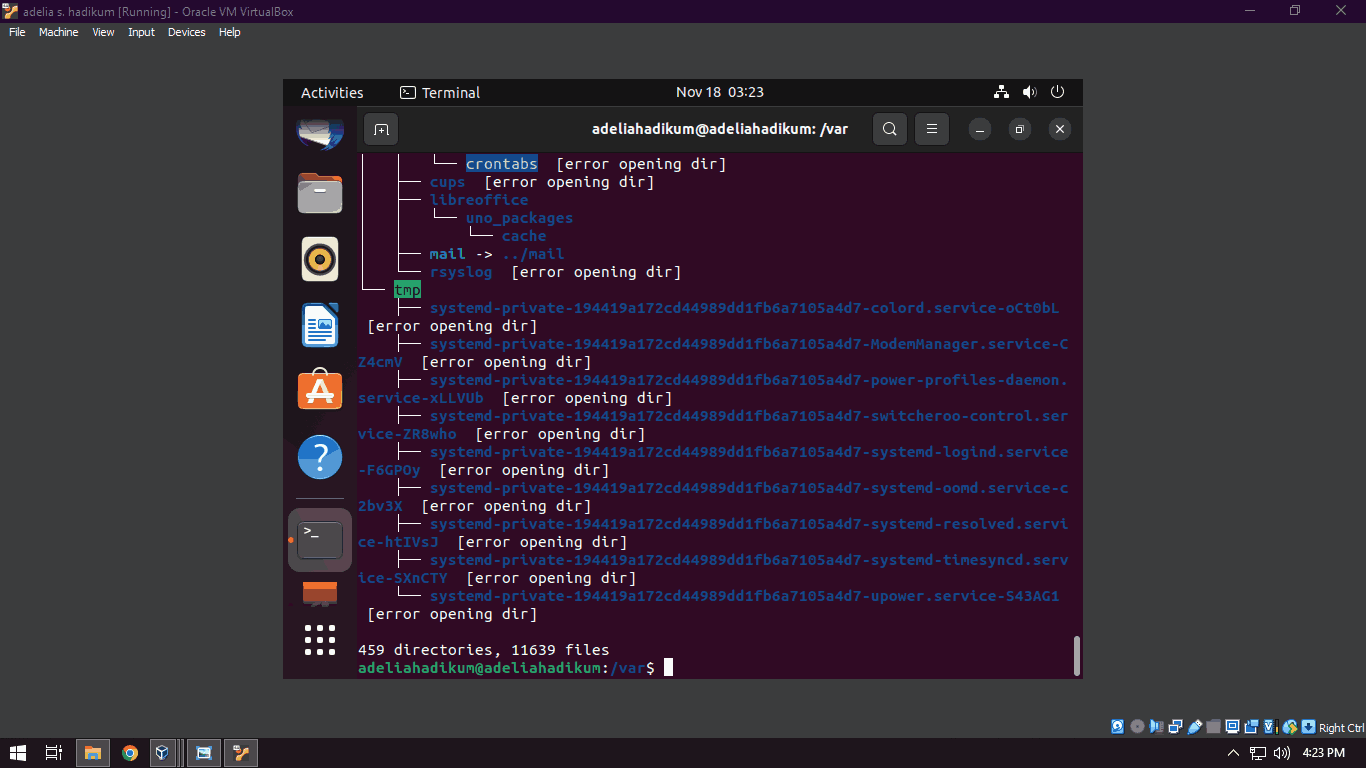Click the Activities button in GNOME top bar

point(332,92)
